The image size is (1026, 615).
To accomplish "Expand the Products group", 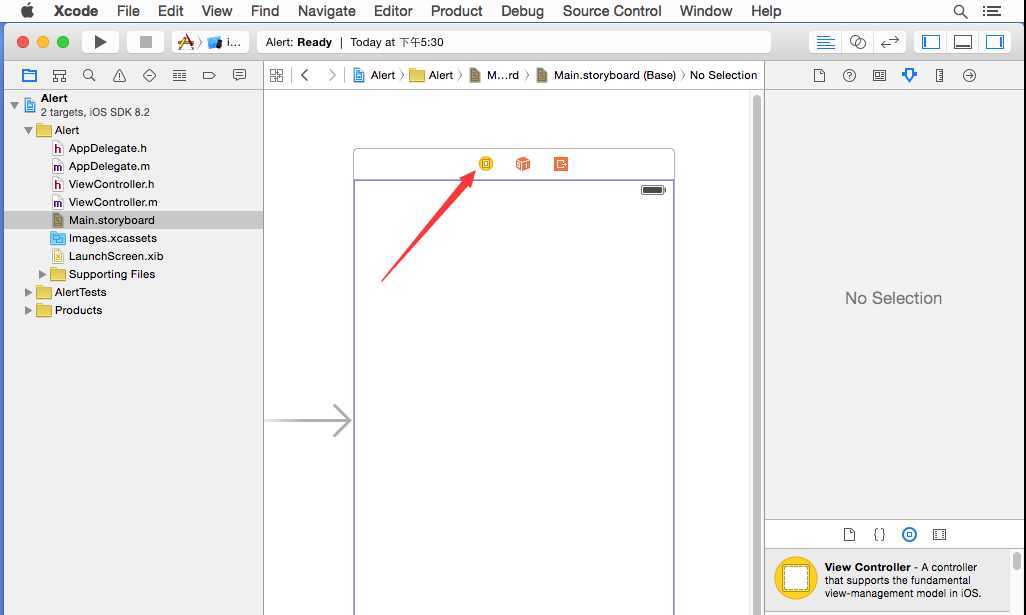I will click(28, 310).
